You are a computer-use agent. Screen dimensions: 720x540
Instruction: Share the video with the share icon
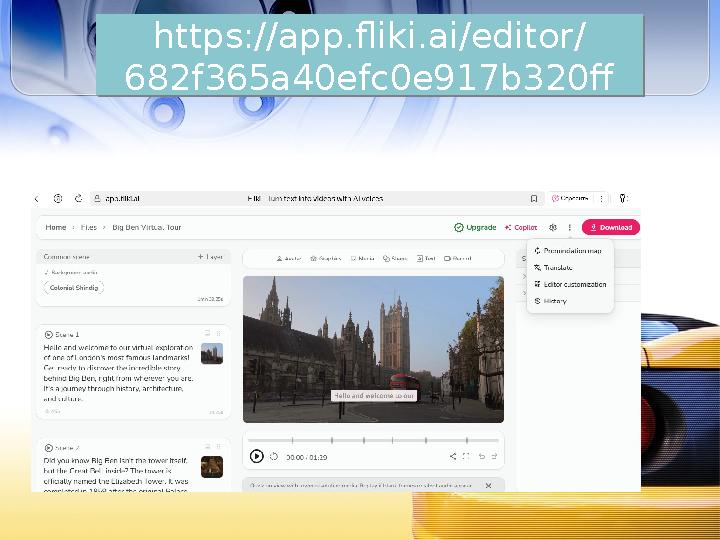coord(453,456)
